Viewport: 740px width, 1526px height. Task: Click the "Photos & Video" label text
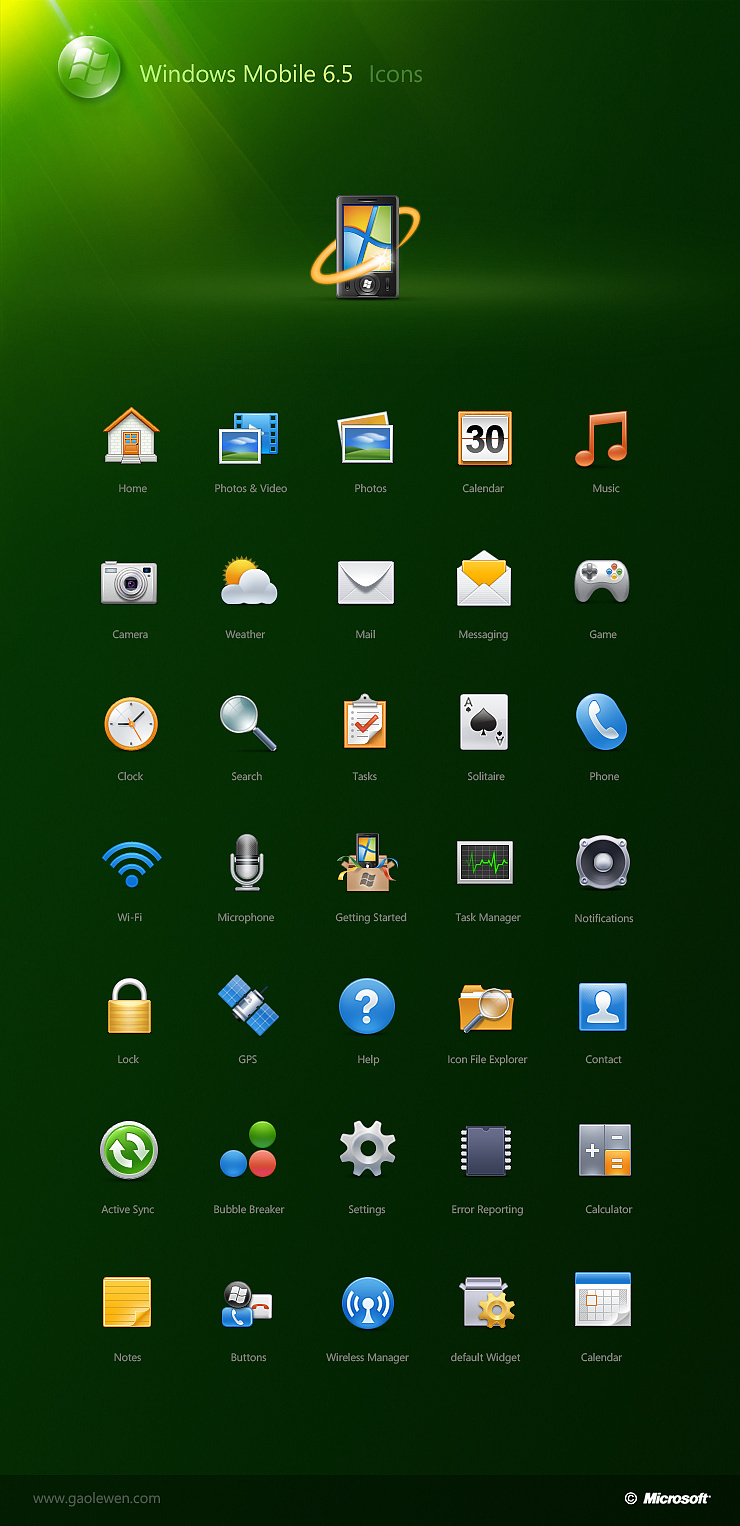pos(251,489)
